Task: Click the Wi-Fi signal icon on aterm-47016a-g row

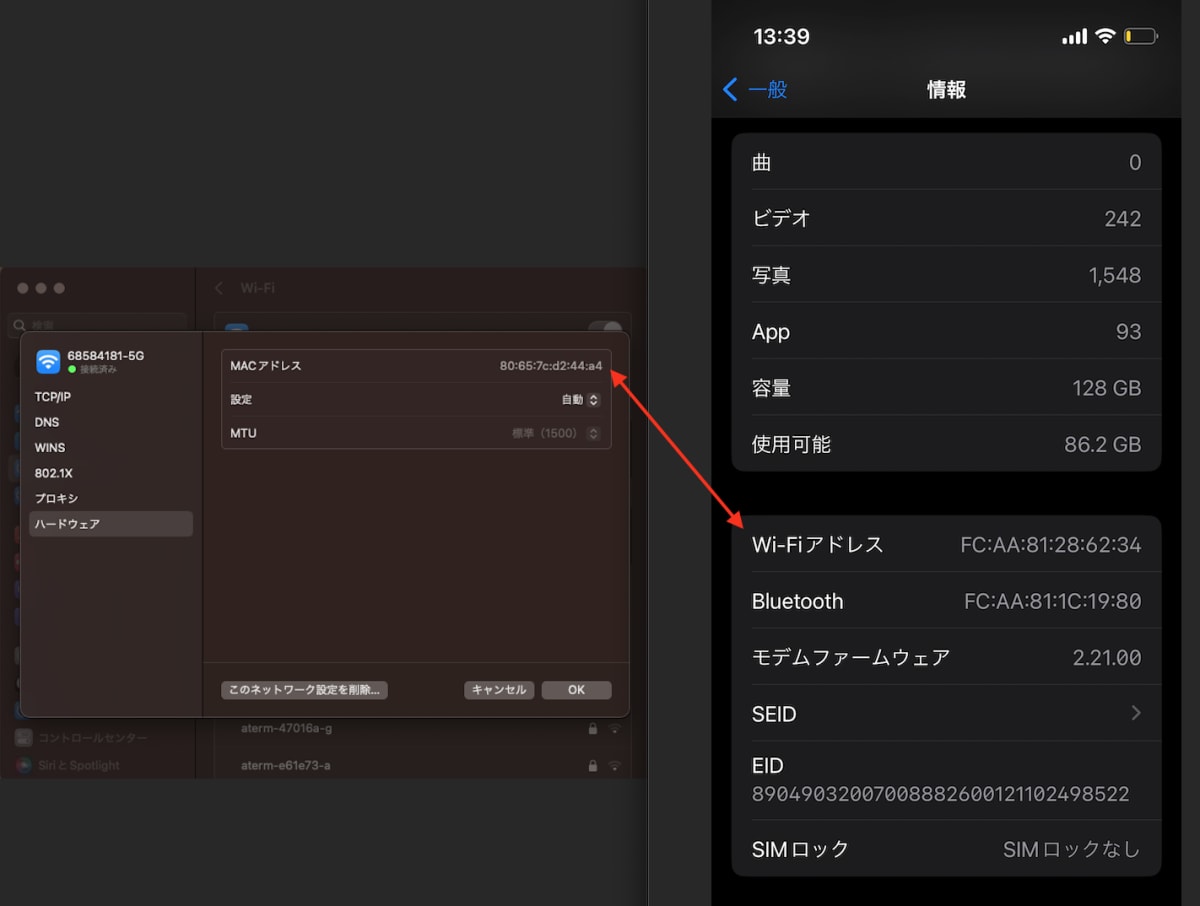Action: 614,729
